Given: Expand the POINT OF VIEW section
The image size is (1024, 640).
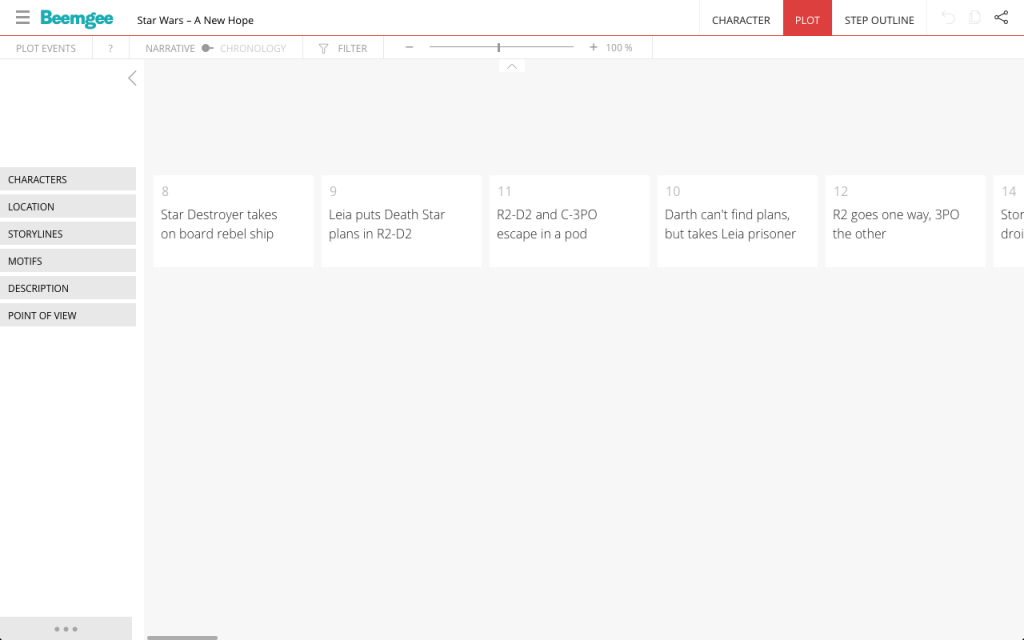Looking at the screenshot, I should coord(68,315).
